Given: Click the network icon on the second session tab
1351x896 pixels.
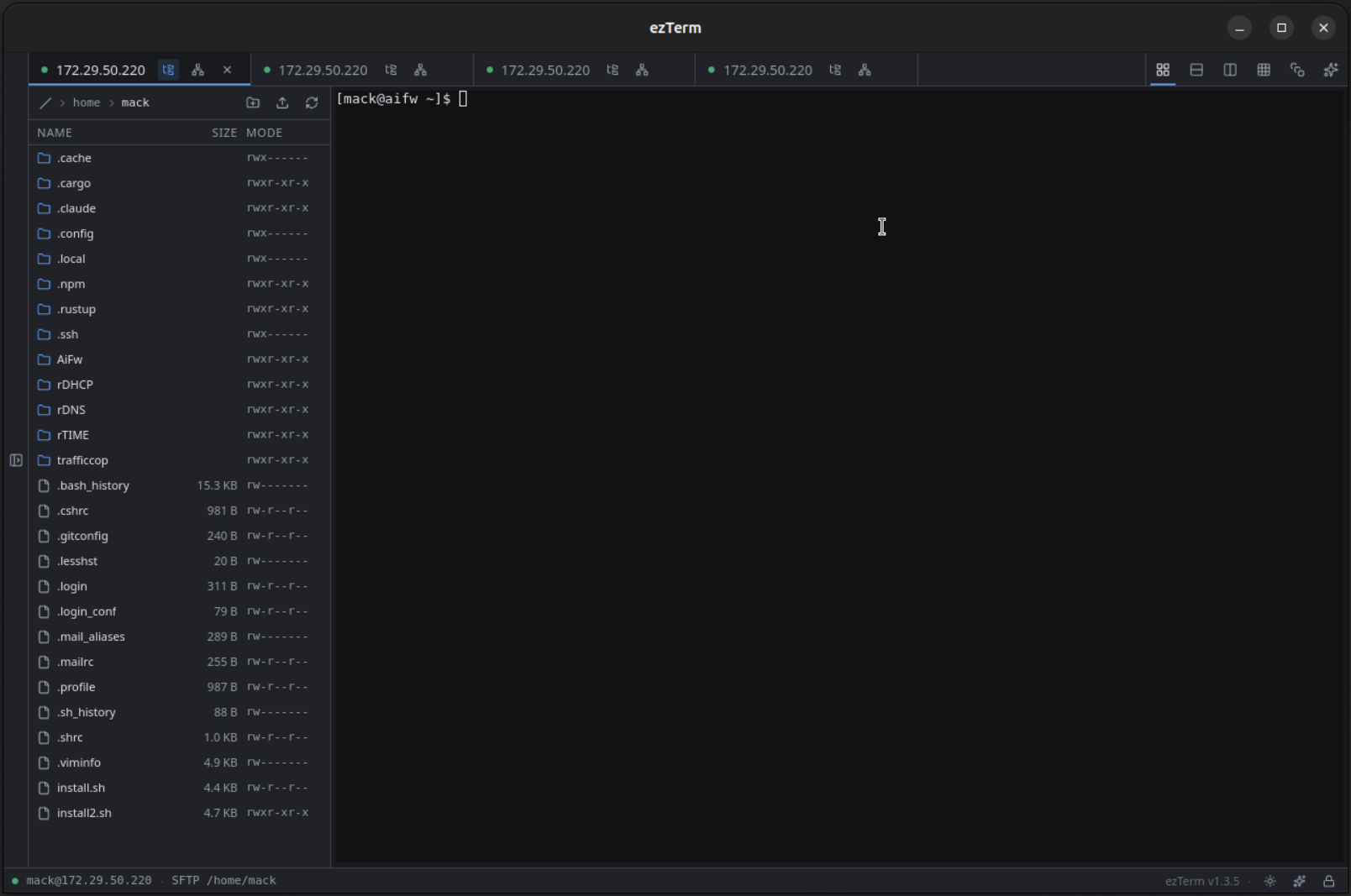Looking at the screenshot, I should click(x=420, y=70).
